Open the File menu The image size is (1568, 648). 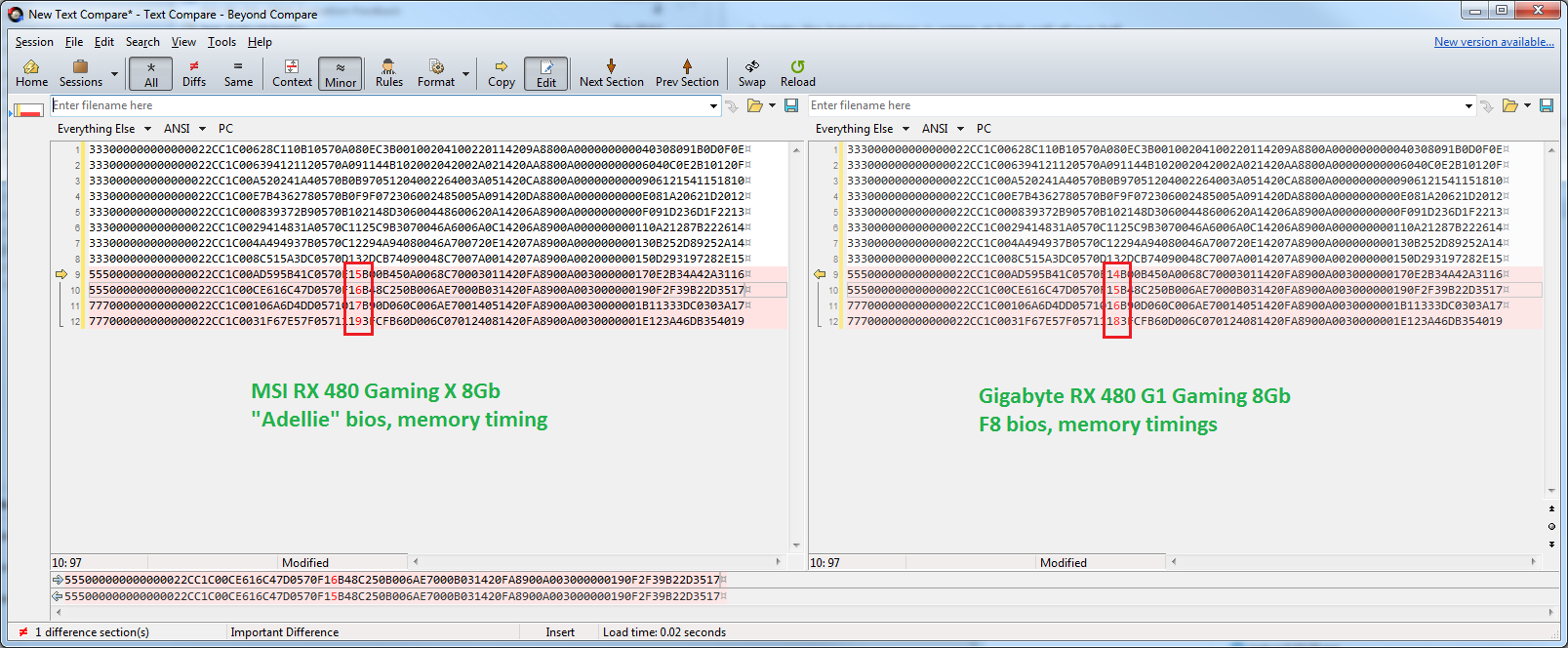[74, 42]
